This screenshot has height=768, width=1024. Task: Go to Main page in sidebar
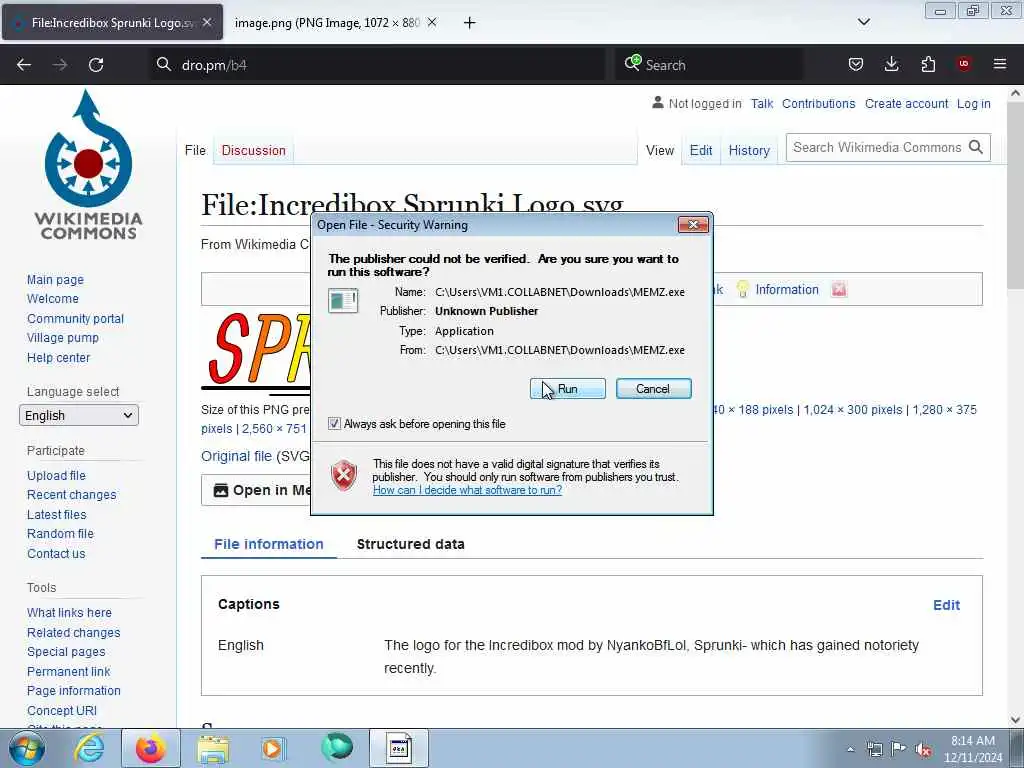coord(55,280)
